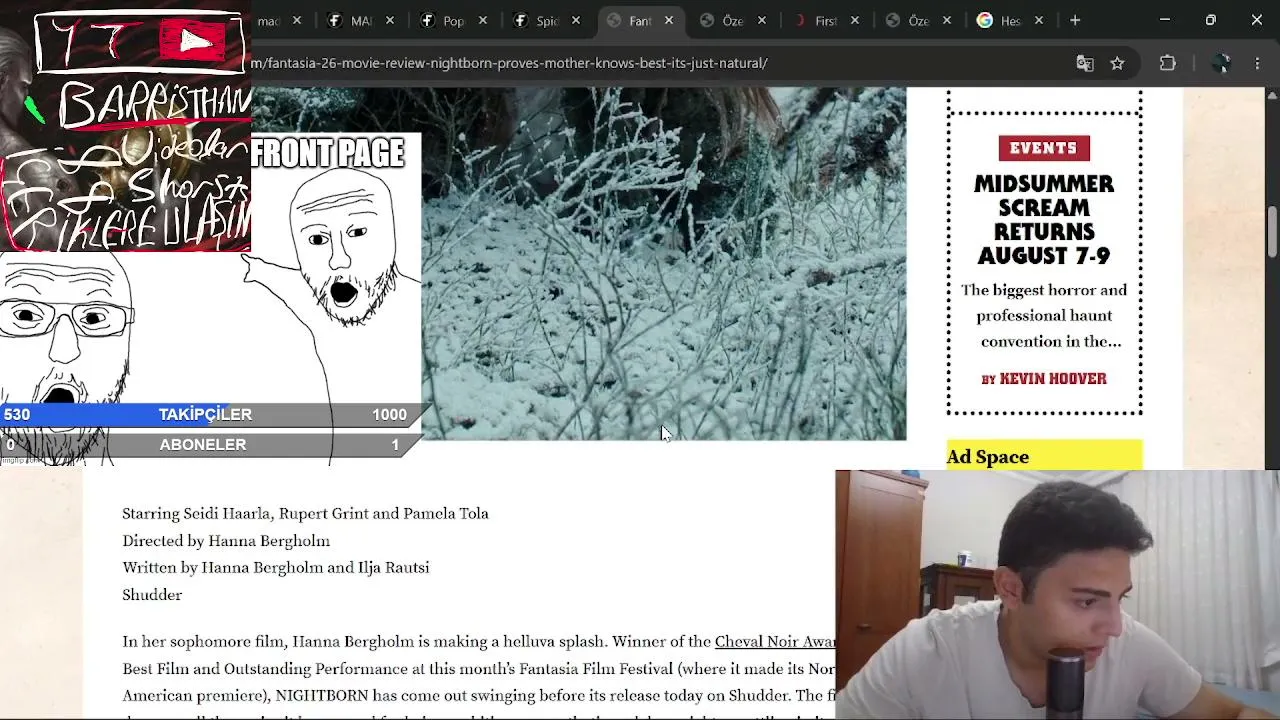Click the ABONELER subscriber goal label
This screenshot has width=1280, height=720.
tap(203, 445)
